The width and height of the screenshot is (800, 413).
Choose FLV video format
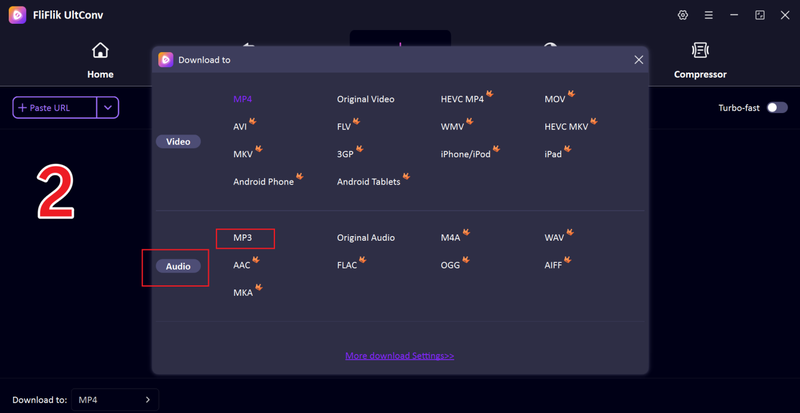click(344, 127)
